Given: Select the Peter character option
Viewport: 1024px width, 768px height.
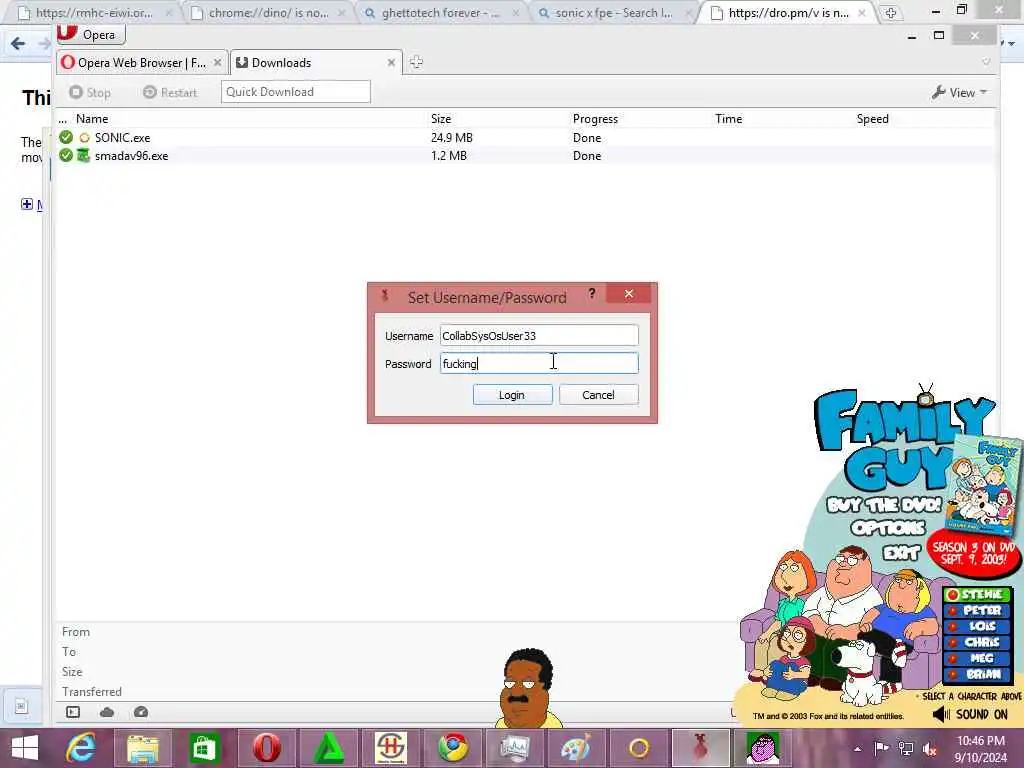Looking at the screenshot, I should pos(977,610).
